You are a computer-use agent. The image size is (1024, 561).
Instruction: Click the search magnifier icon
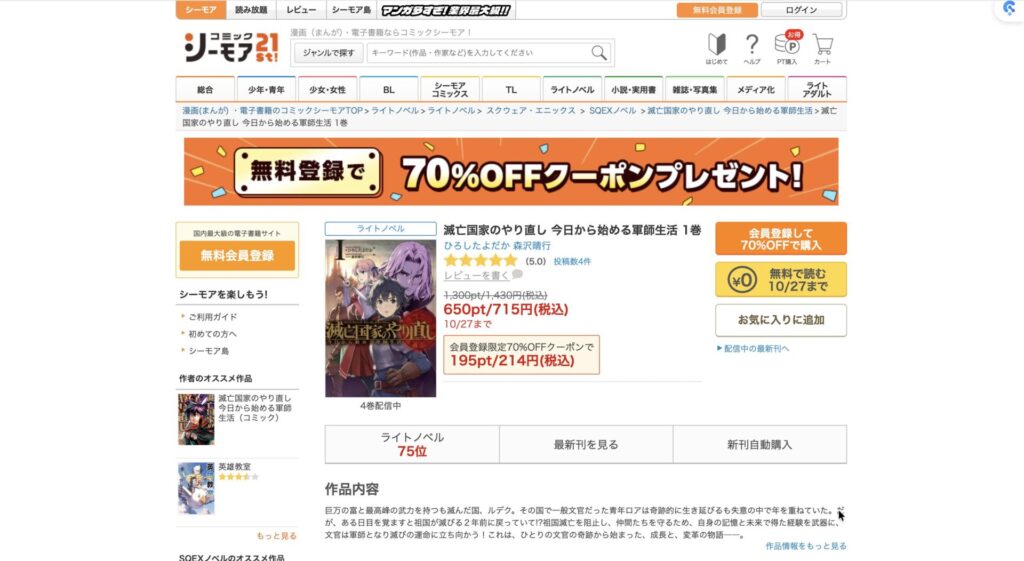coord(599,53)
